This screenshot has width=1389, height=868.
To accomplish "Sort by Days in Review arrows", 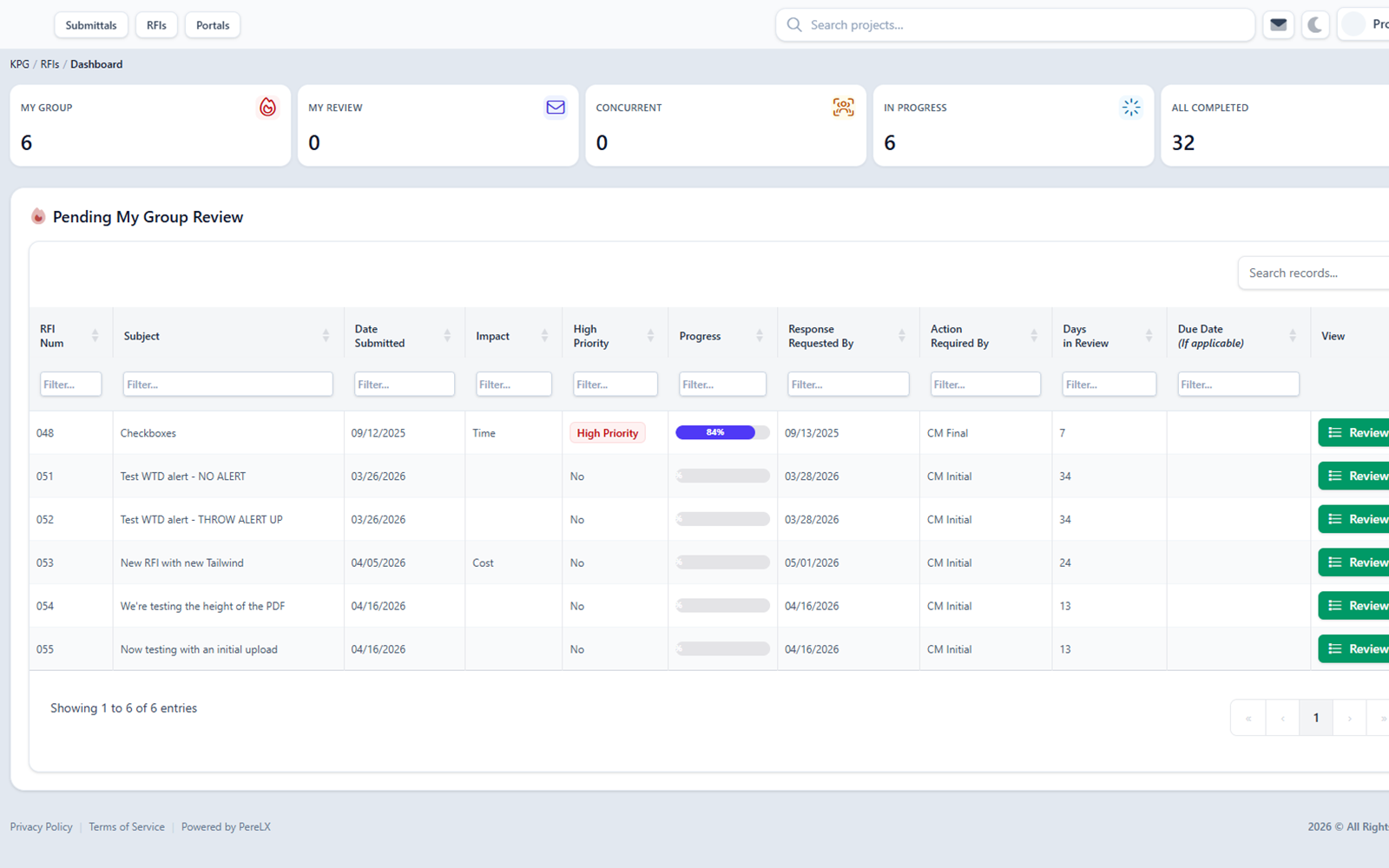I will point(1149,336).
